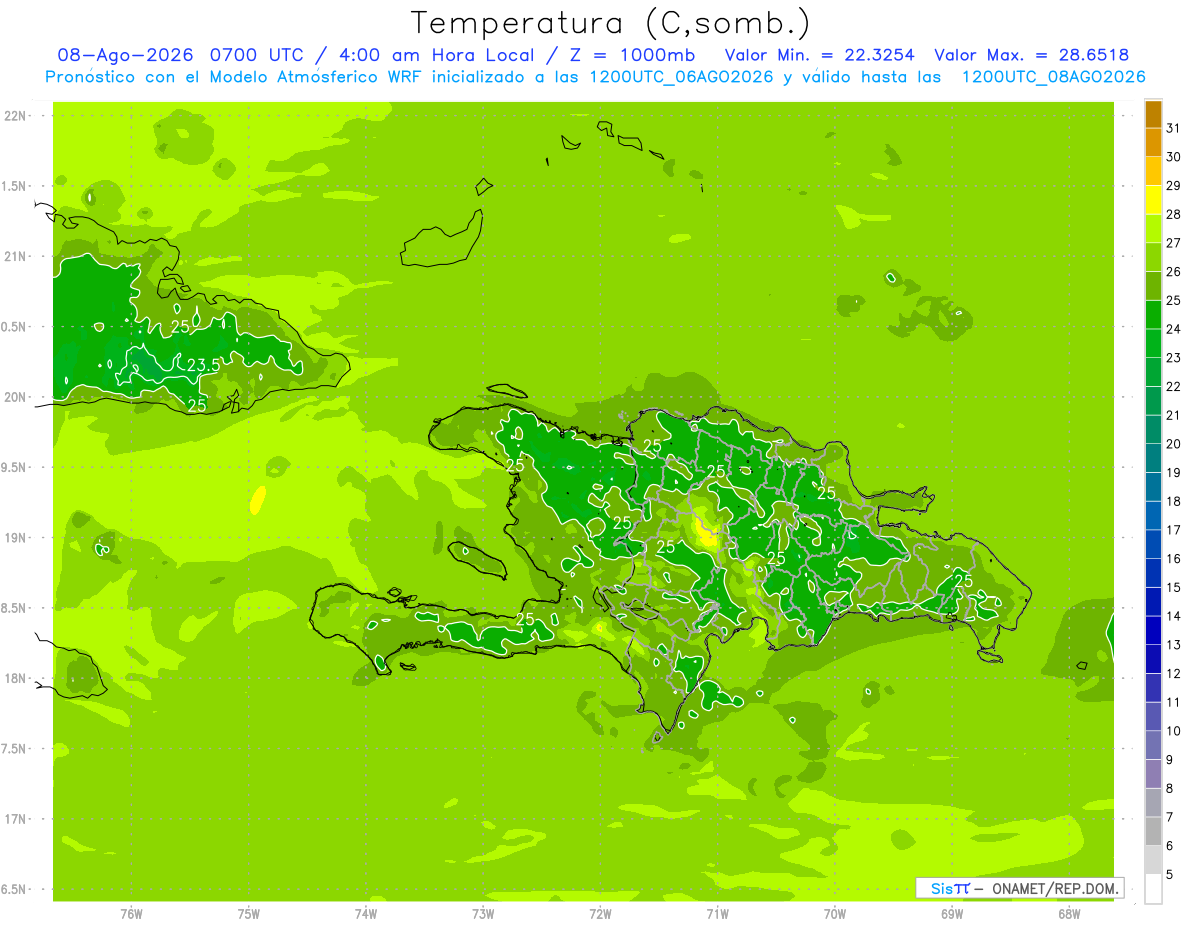Click the blue legend swatch between 15 and 16

tap(1153, 574)
